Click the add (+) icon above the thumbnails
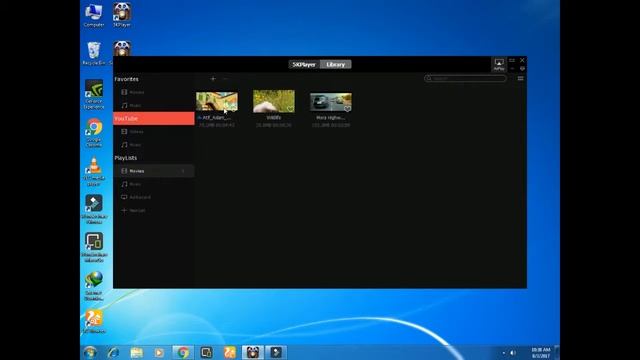Image resolution: width=640 pixels, height=360 pixels. tap(213, 78)
